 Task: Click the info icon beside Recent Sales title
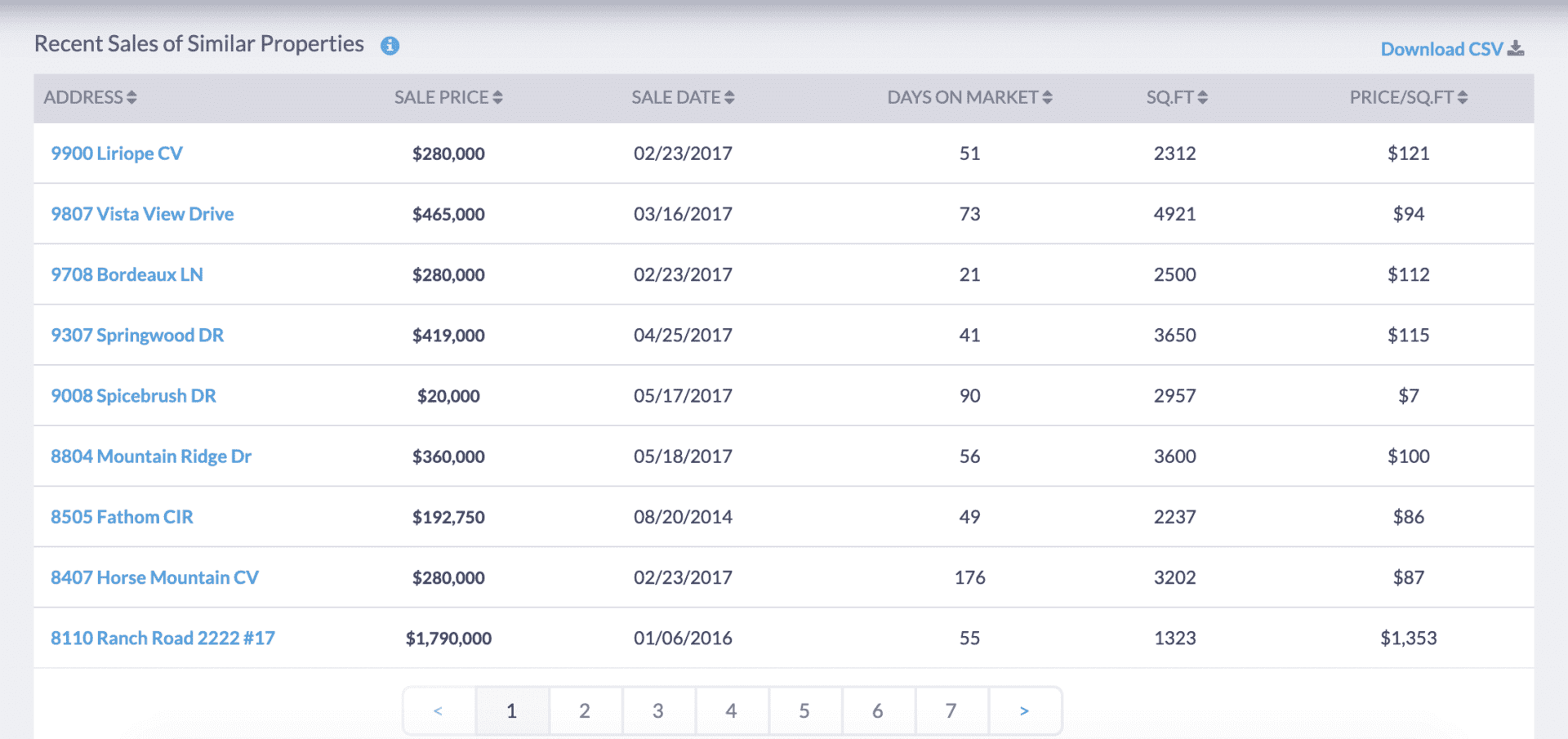(390, 46)
